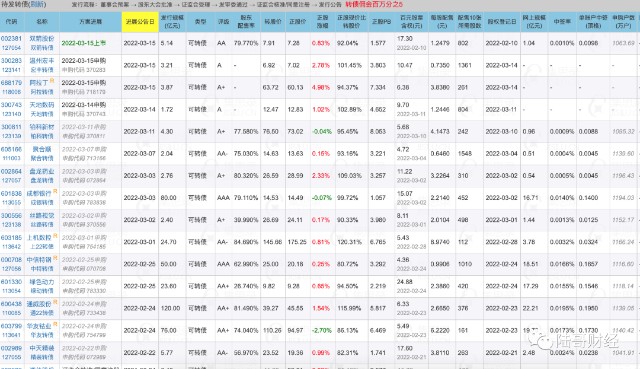
Task: Open stock code 688179 link
Action: 11,82
